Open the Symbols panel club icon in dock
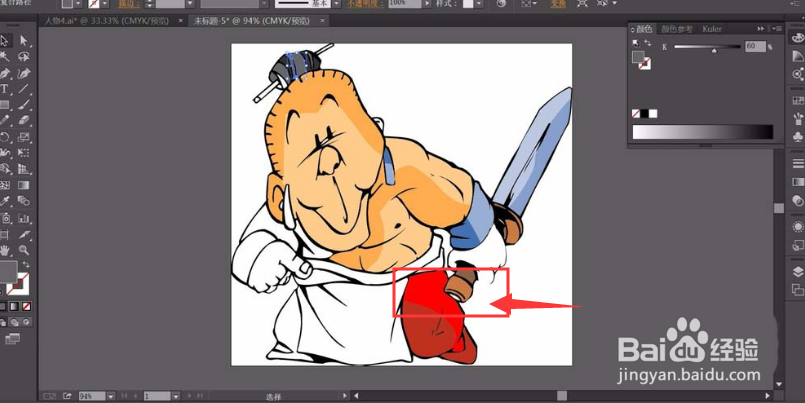Screen dimensions: 805x403 (797, 137)
